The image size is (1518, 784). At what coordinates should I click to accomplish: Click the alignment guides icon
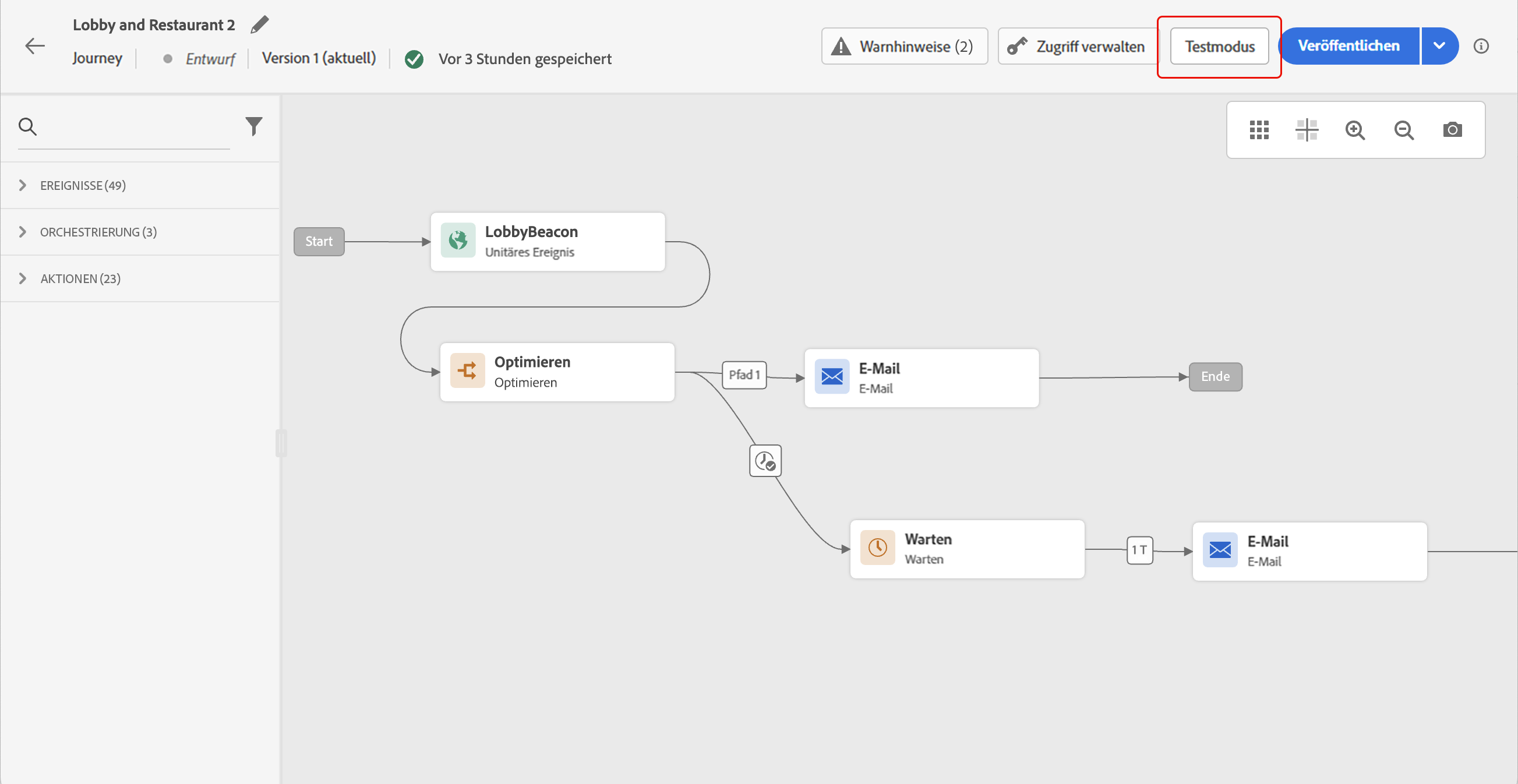point(1307,129)
